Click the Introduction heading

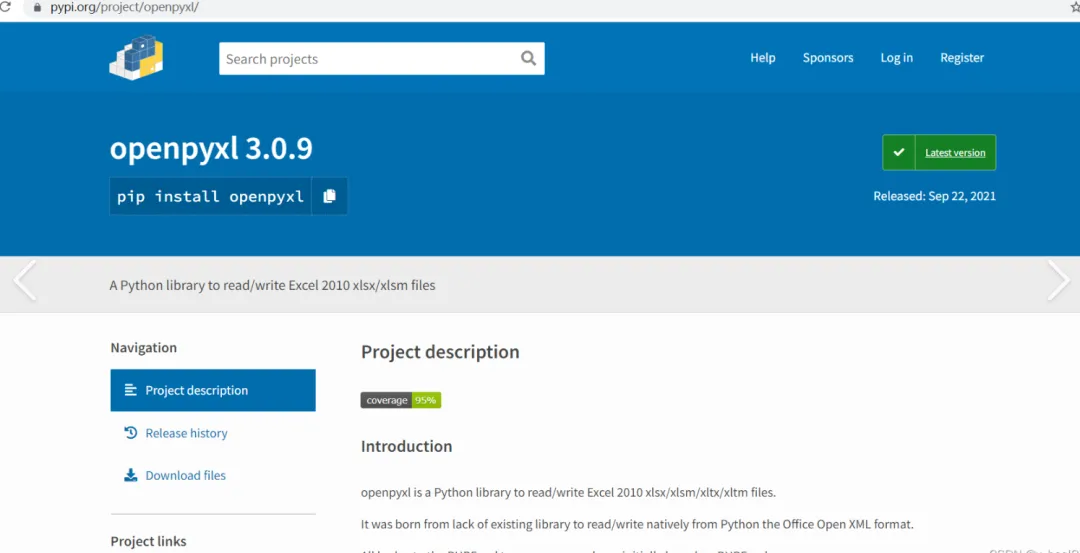406,446
